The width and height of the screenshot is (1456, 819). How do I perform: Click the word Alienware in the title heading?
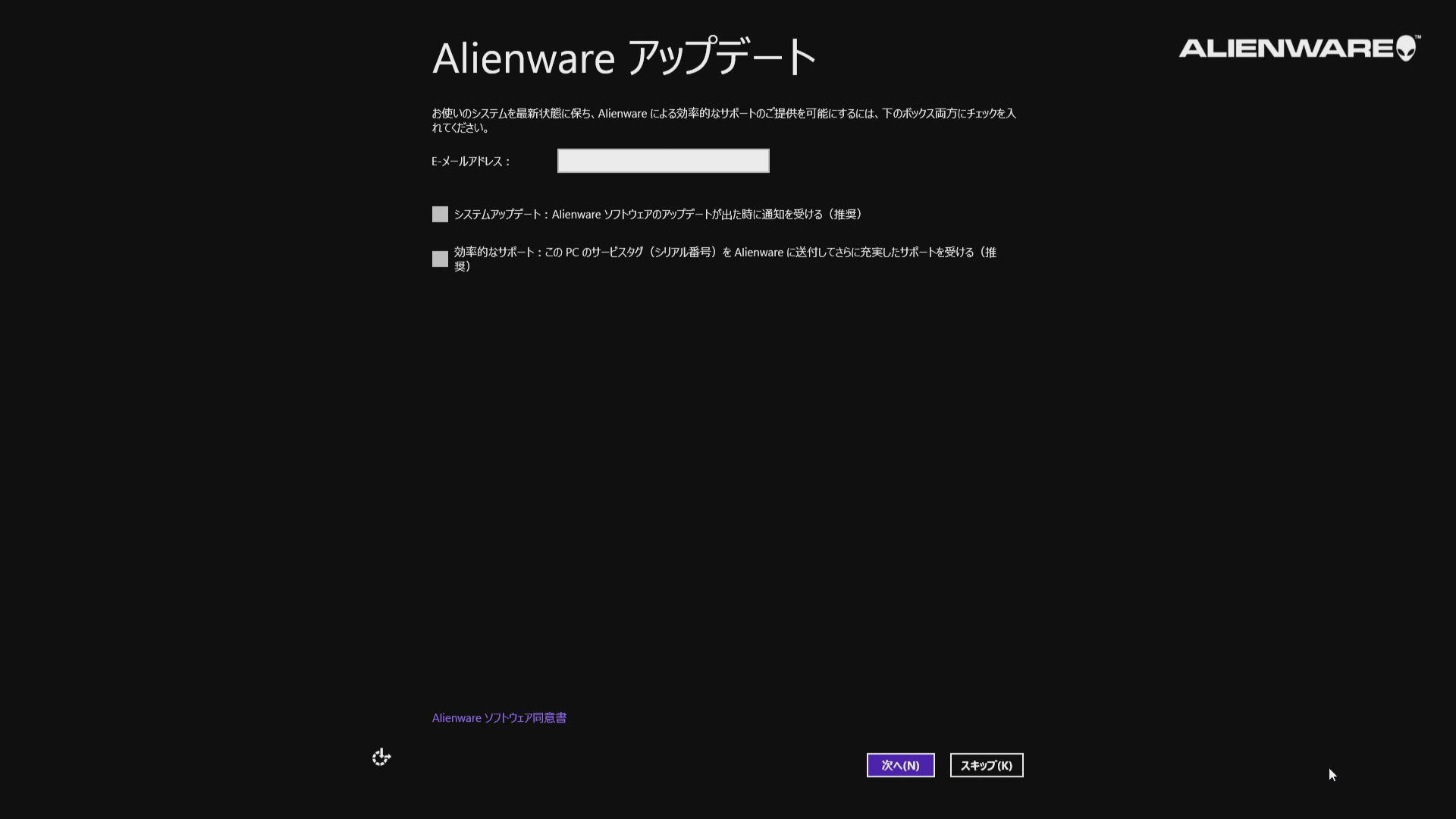tap(523, 59)
